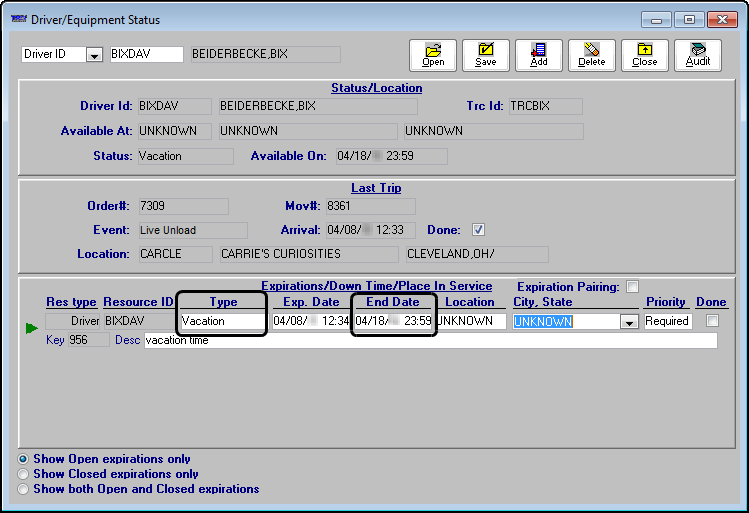Uncheck the Last Trip Done checkbox
The height and width of the screenshot is (513, 749).
point(478,229)
